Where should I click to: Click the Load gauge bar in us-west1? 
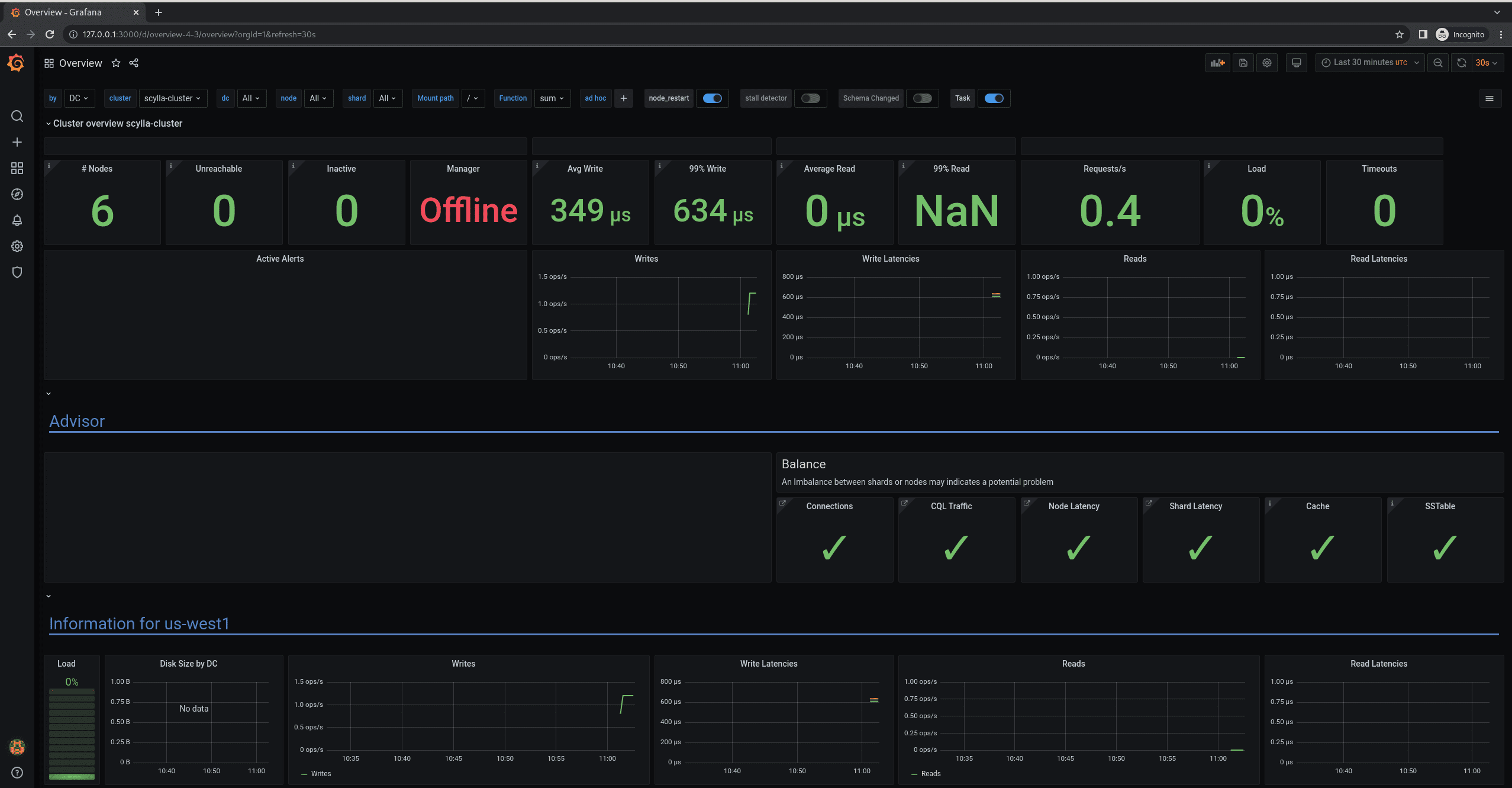tap(72, 734)
